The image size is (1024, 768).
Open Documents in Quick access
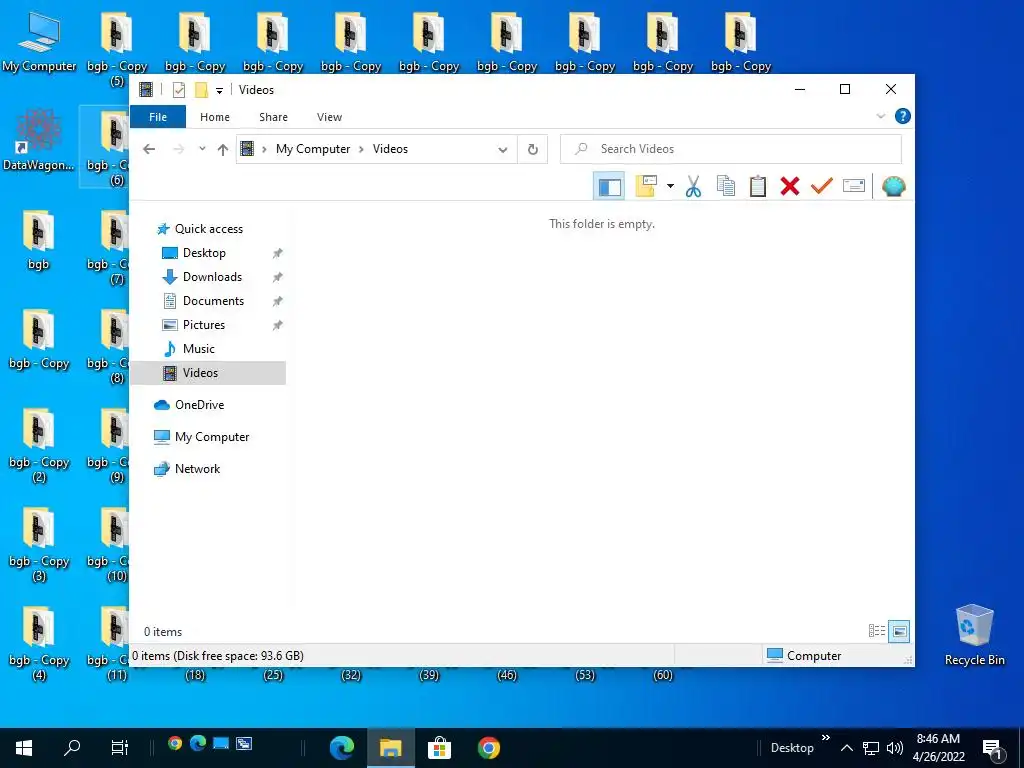[213, 301]
